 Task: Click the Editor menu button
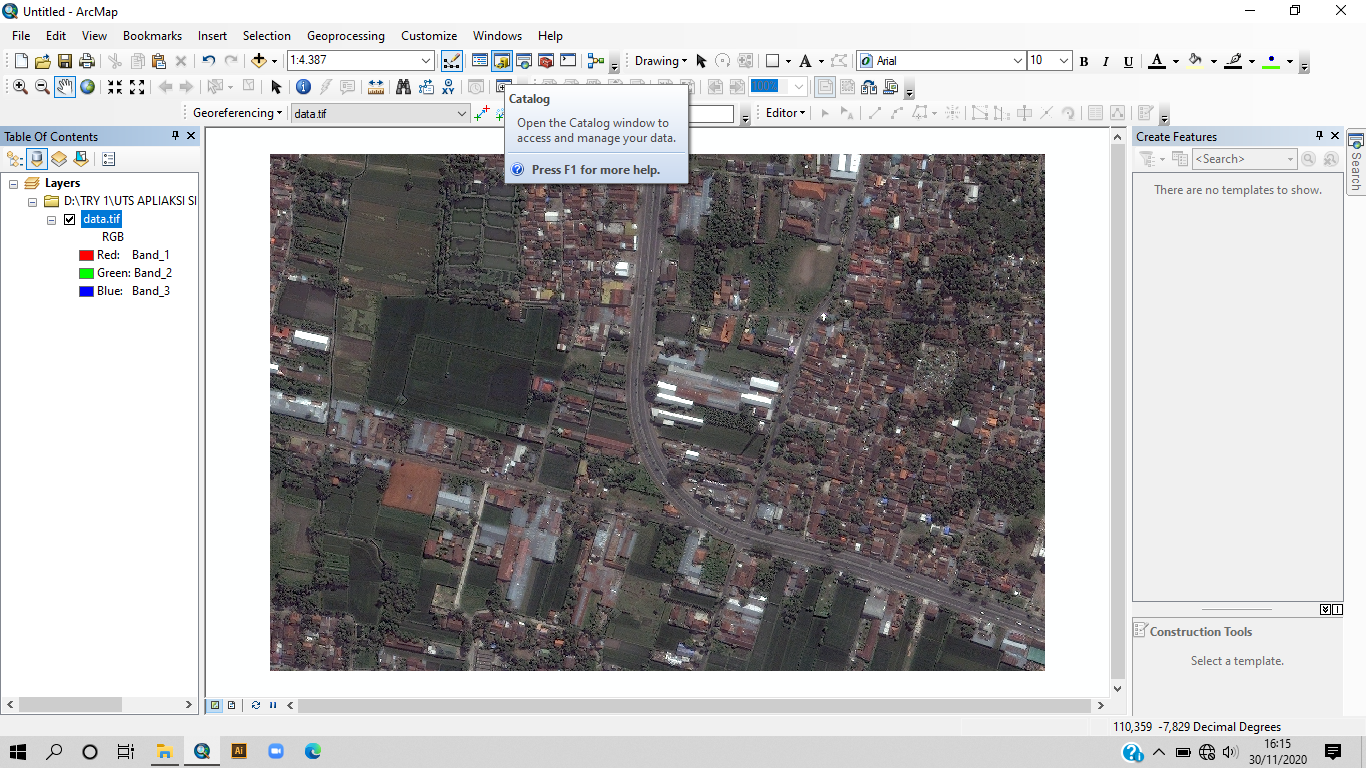pyautogui.click(x=786, y=113)
